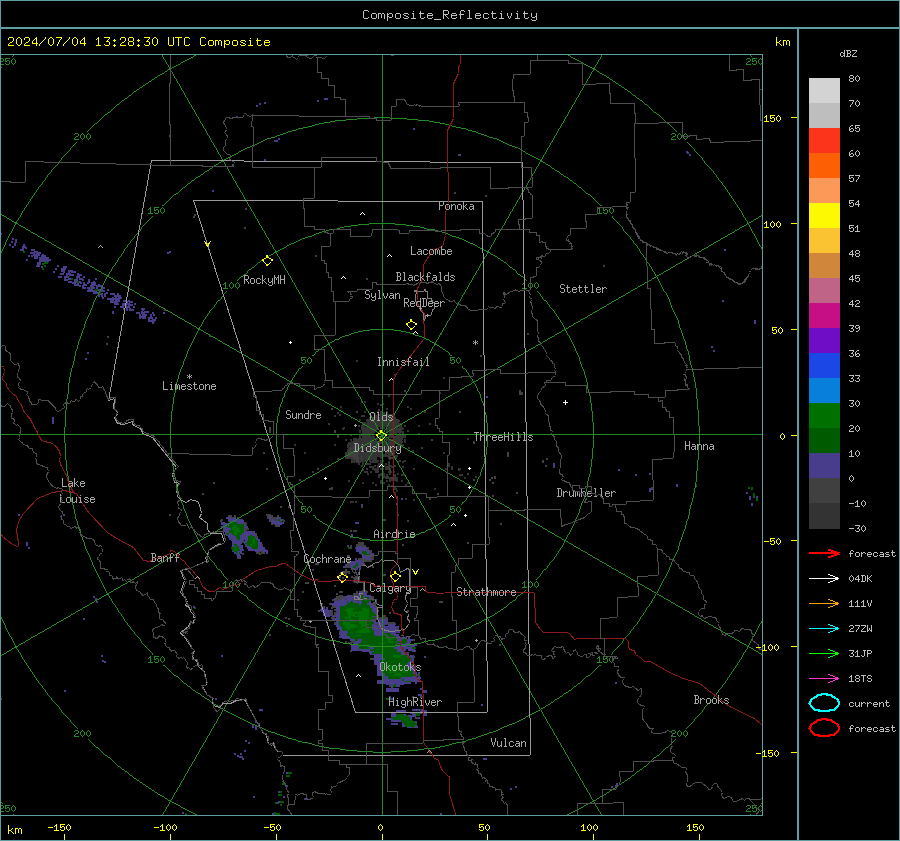Click the yellow 51 dBZ color swatch

click(x=824, y=216)
